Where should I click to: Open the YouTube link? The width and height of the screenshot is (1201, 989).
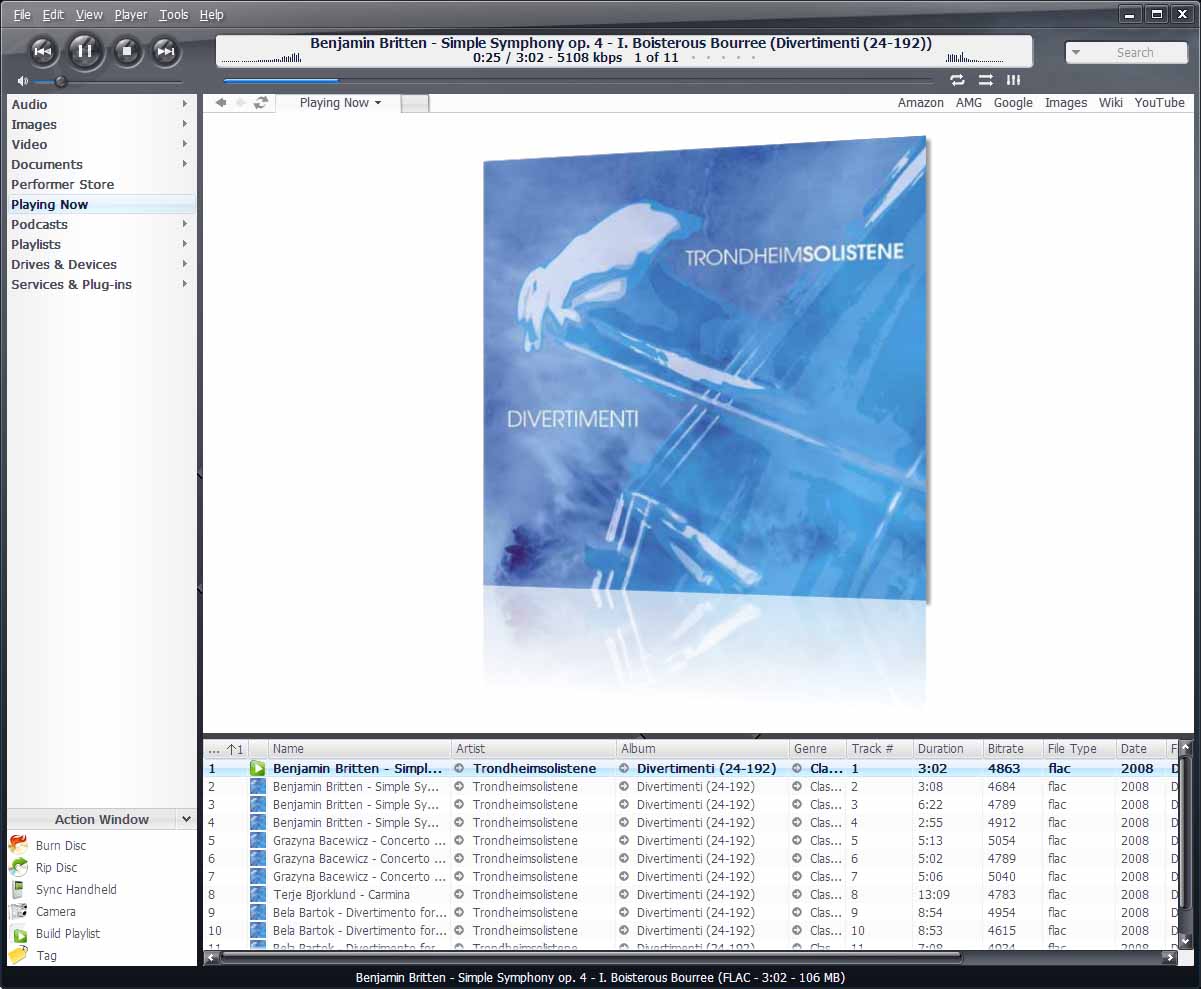pos(1159,103)
